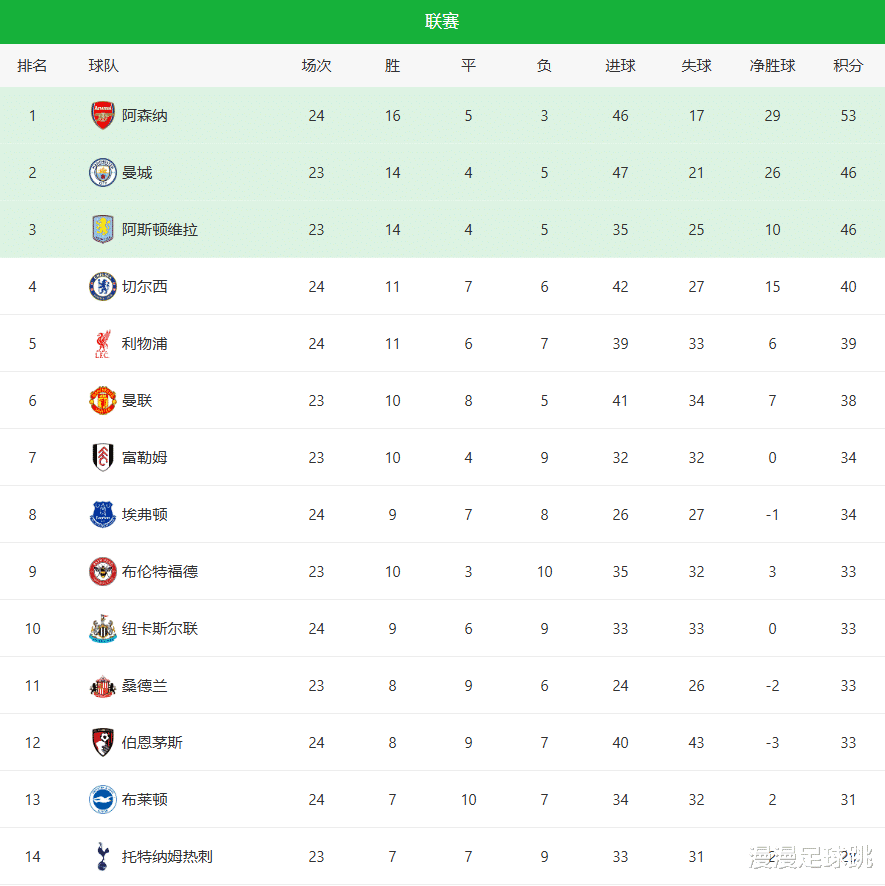
Task: Click the Bournemouth club crest icon
Action: point(103,743)
